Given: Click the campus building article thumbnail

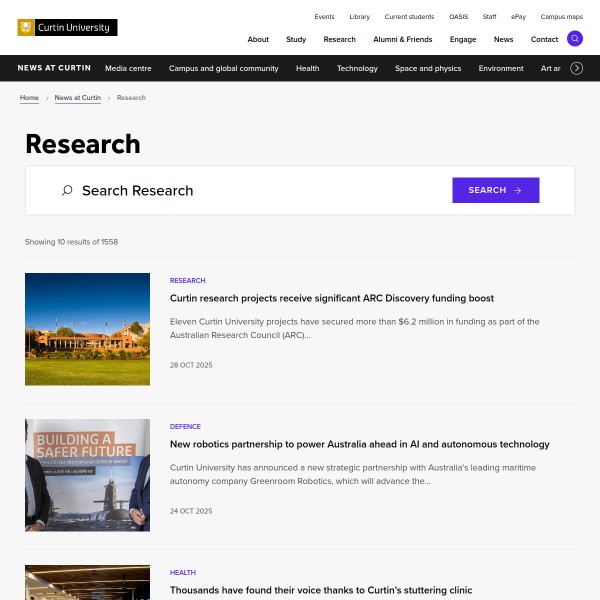Looking at the screenshot, I should click(x=87, y=329).
